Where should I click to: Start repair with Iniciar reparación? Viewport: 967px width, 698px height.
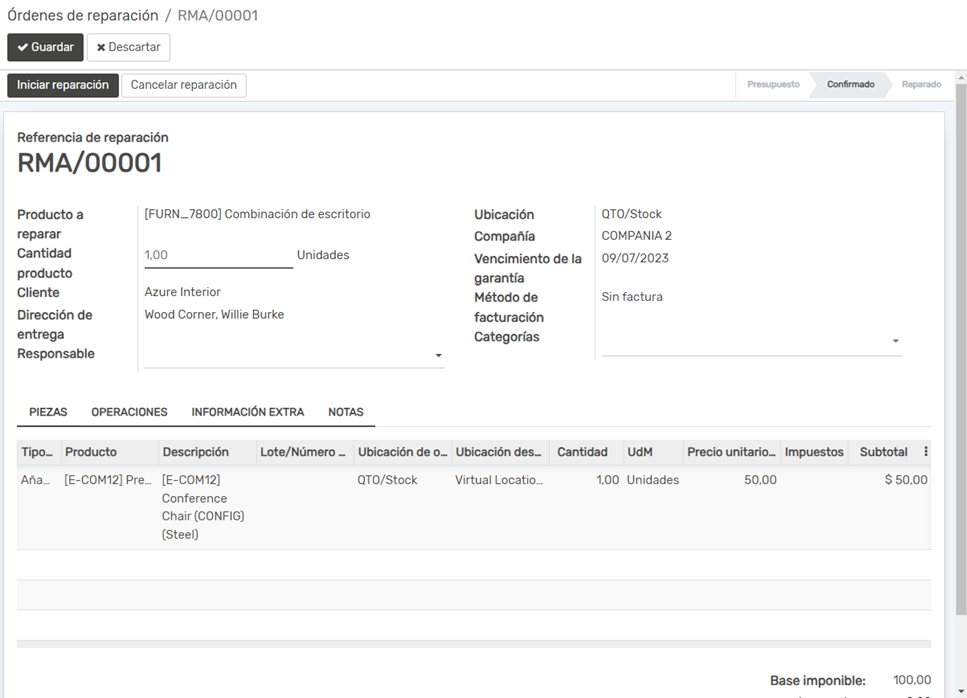63,85
